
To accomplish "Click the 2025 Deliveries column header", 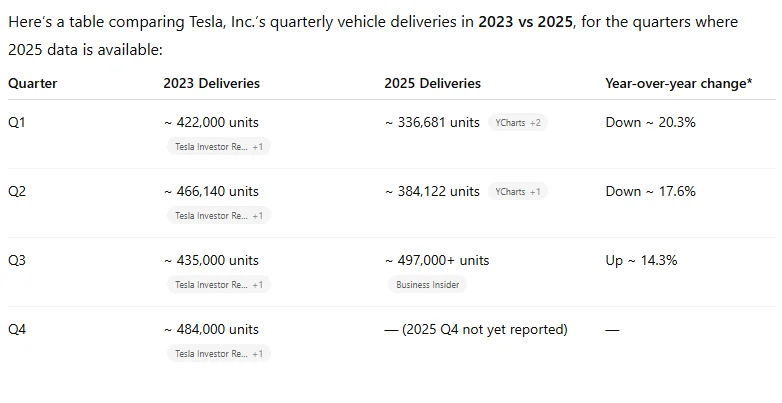I will [432, 84].
